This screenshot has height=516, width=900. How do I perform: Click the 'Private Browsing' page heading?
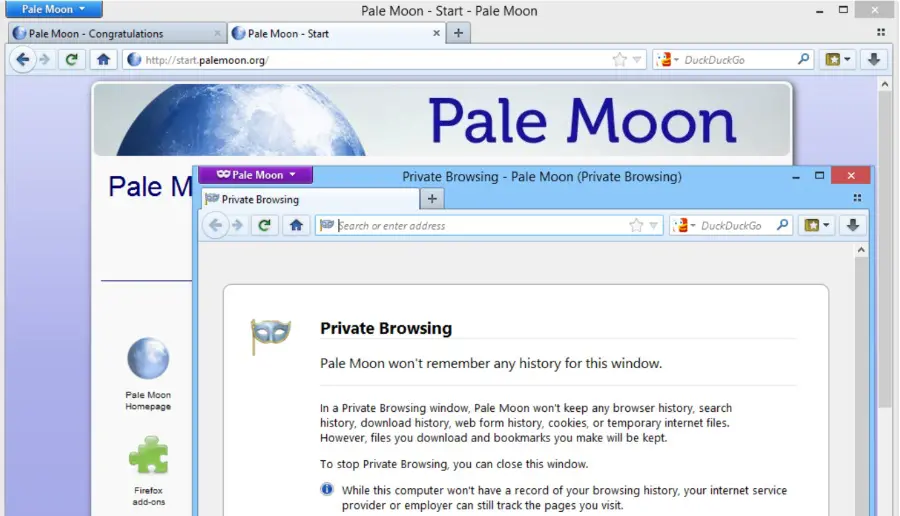click(386, 328)
